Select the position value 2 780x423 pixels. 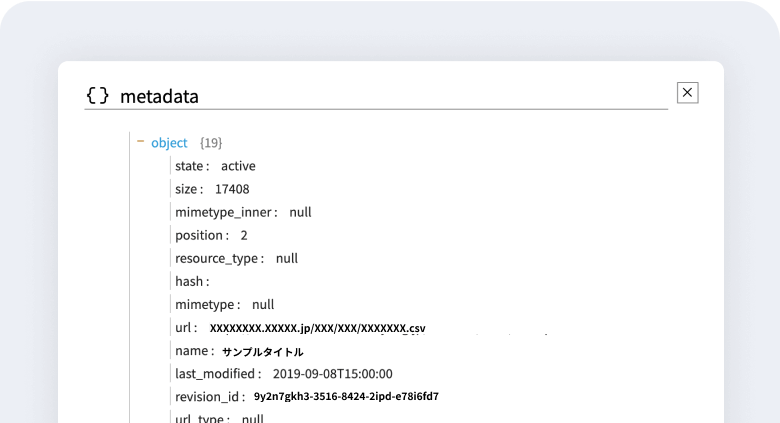coord(244,235)
